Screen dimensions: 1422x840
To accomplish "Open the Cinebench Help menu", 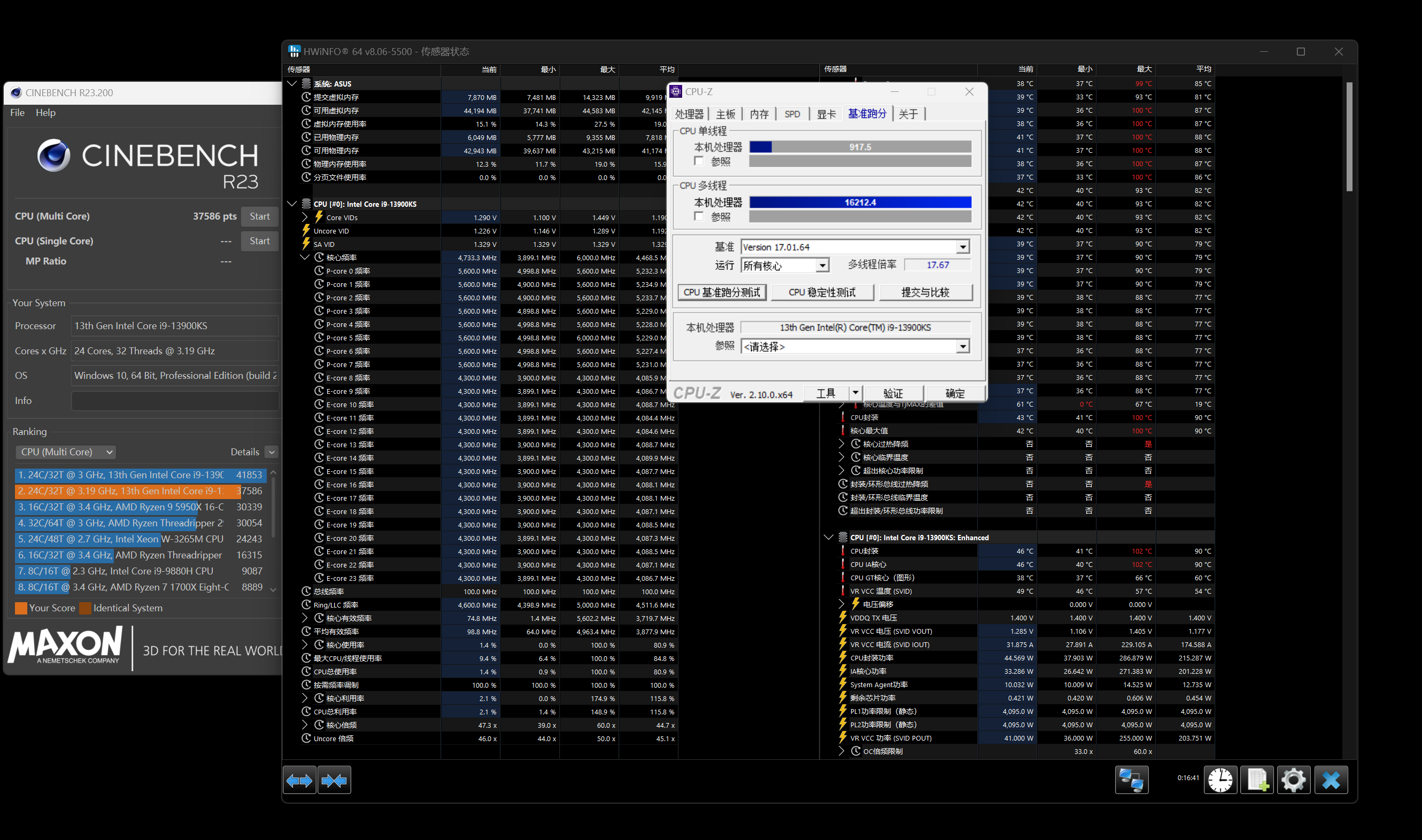I will click(x=46, y=113).
